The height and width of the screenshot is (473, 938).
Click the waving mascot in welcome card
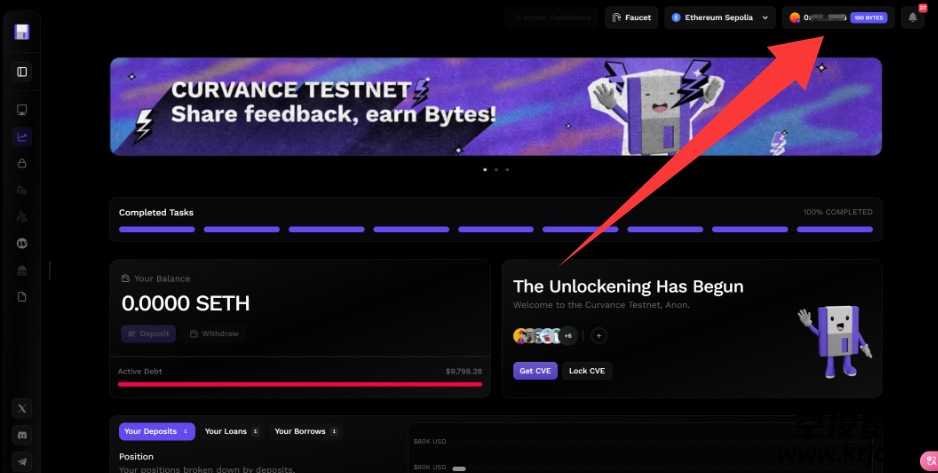[836, 342]
